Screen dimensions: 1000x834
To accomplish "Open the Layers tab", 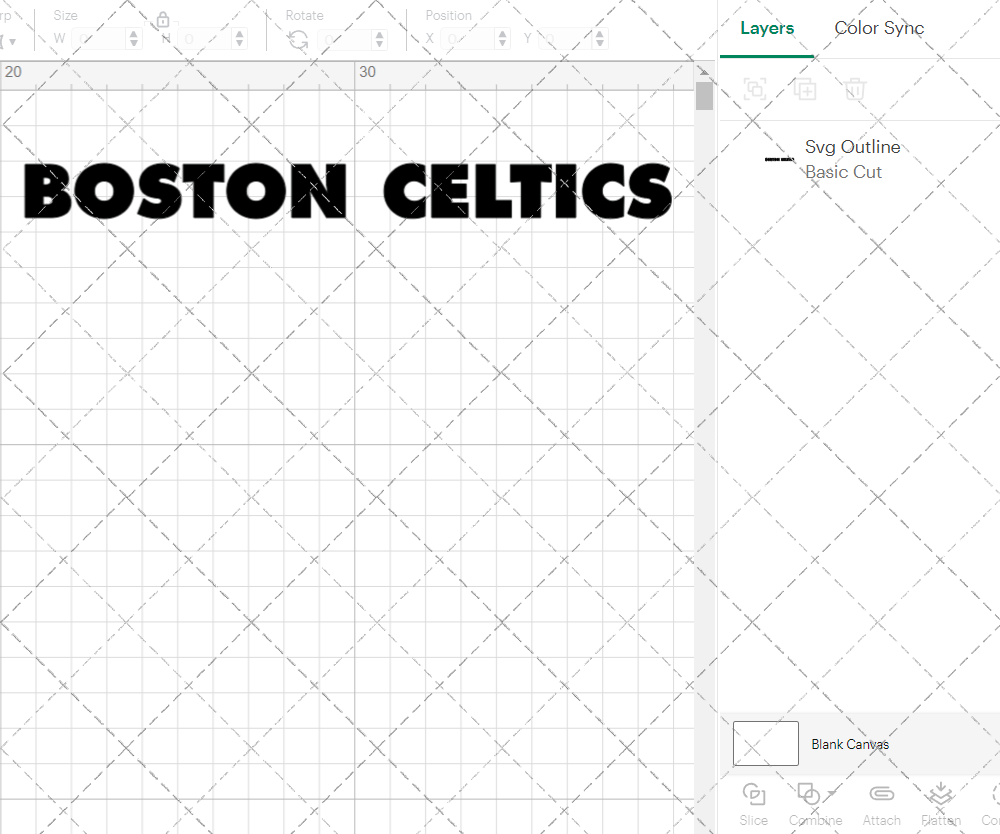I will pos(766,28).
